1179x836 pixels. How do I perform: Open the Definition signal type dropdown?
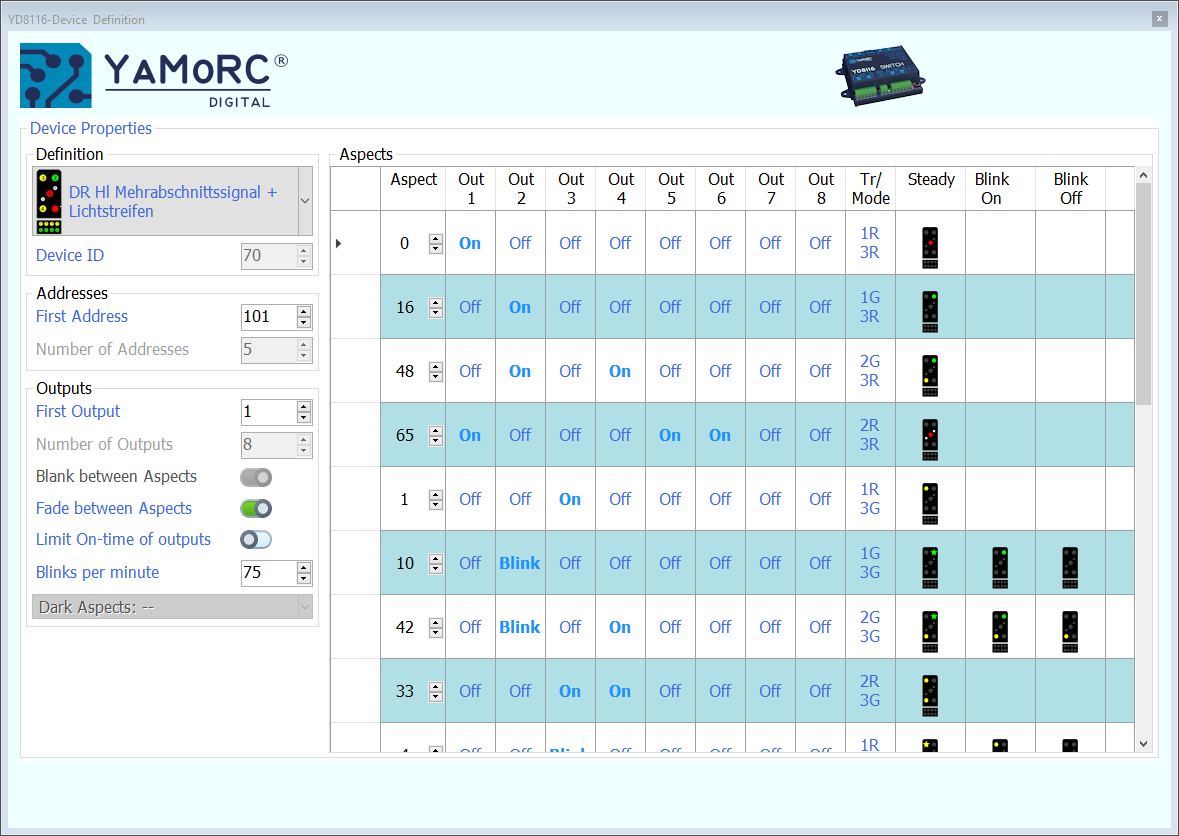305,201
